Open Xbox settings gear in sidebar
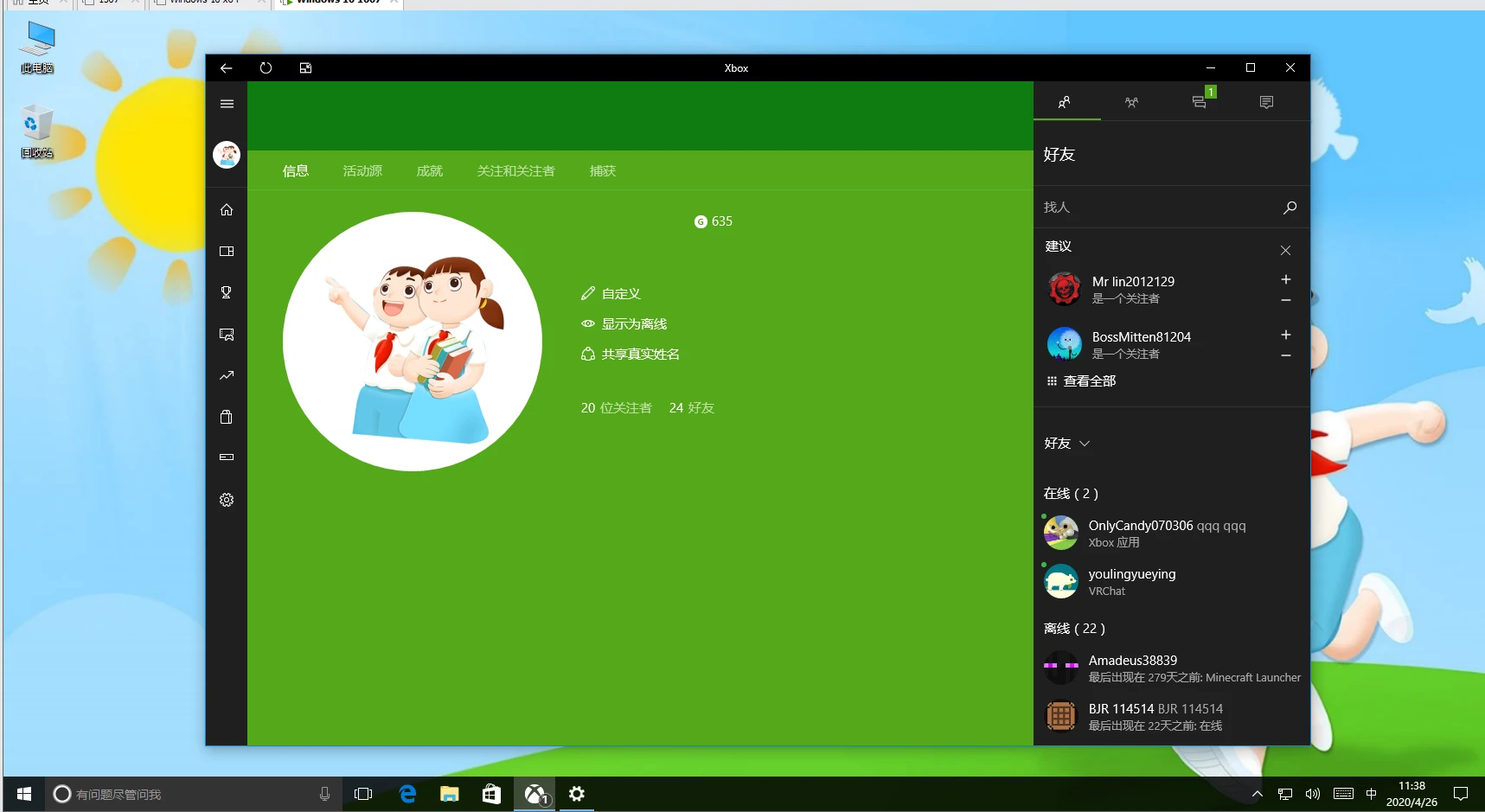Screen dimensions: 1485x812 coord(227,500)
